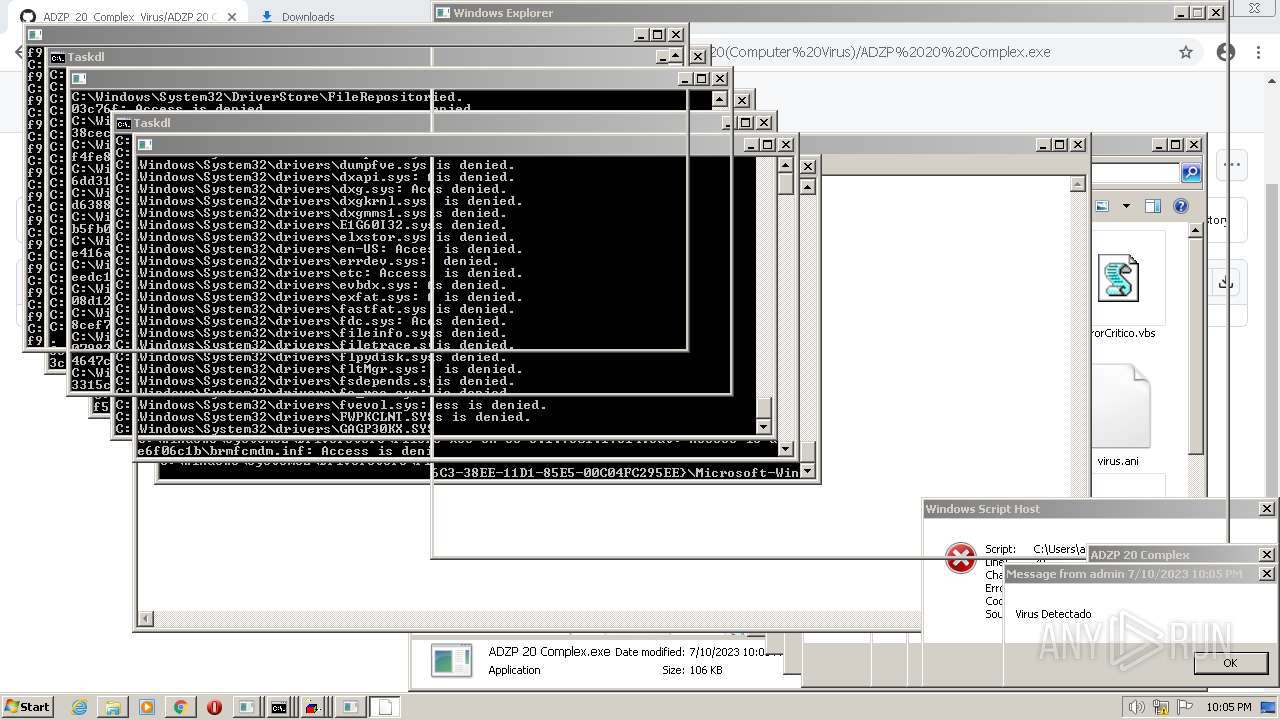
Task: Click the Windows Explorer window title bar
Action: pyautogui.click(x=805, y=13)
